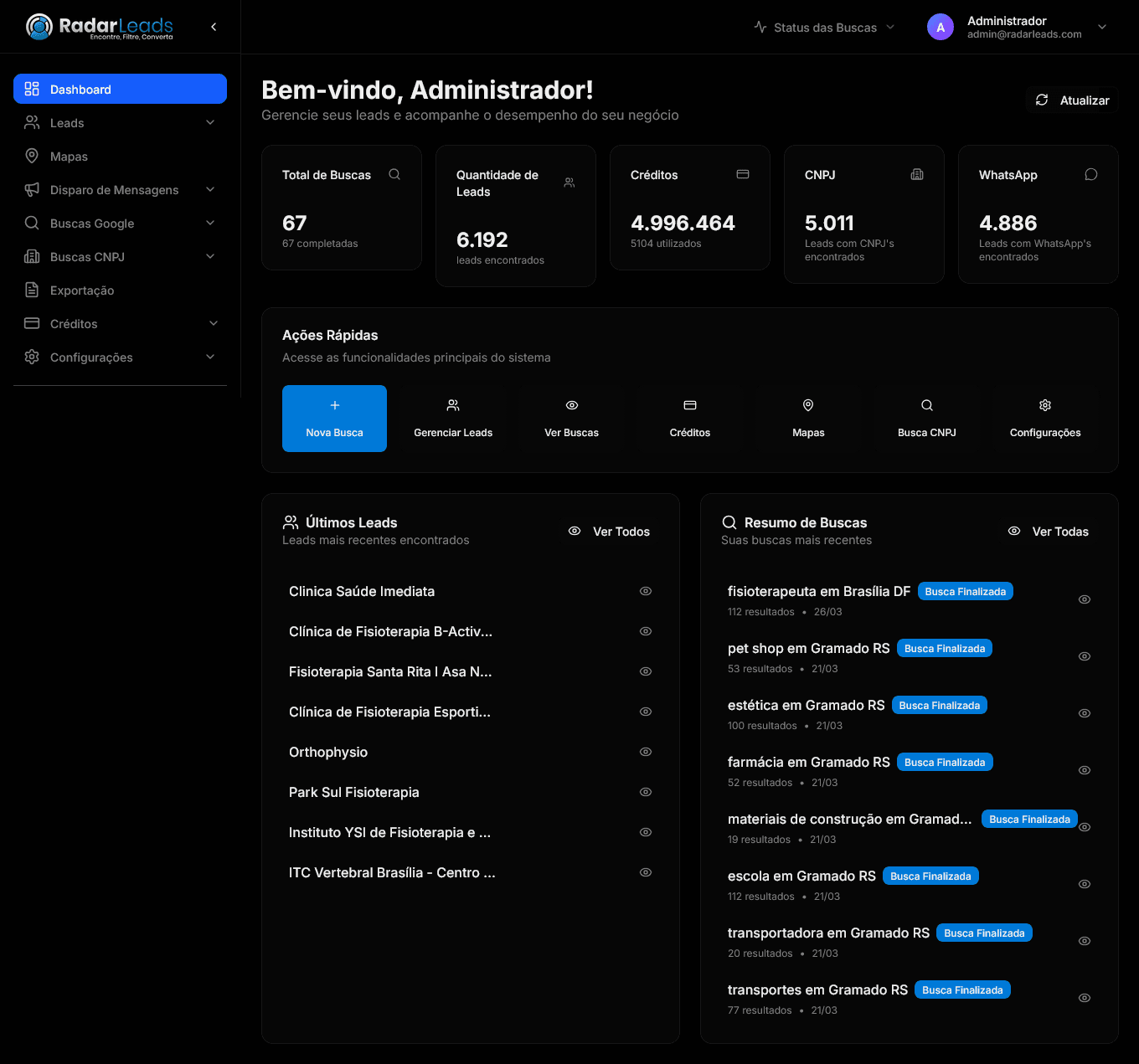Viewport: 1139px width, 1064px height.
Task: Open search materiais de construção em Gramad...
Action: tap(849, 819)
